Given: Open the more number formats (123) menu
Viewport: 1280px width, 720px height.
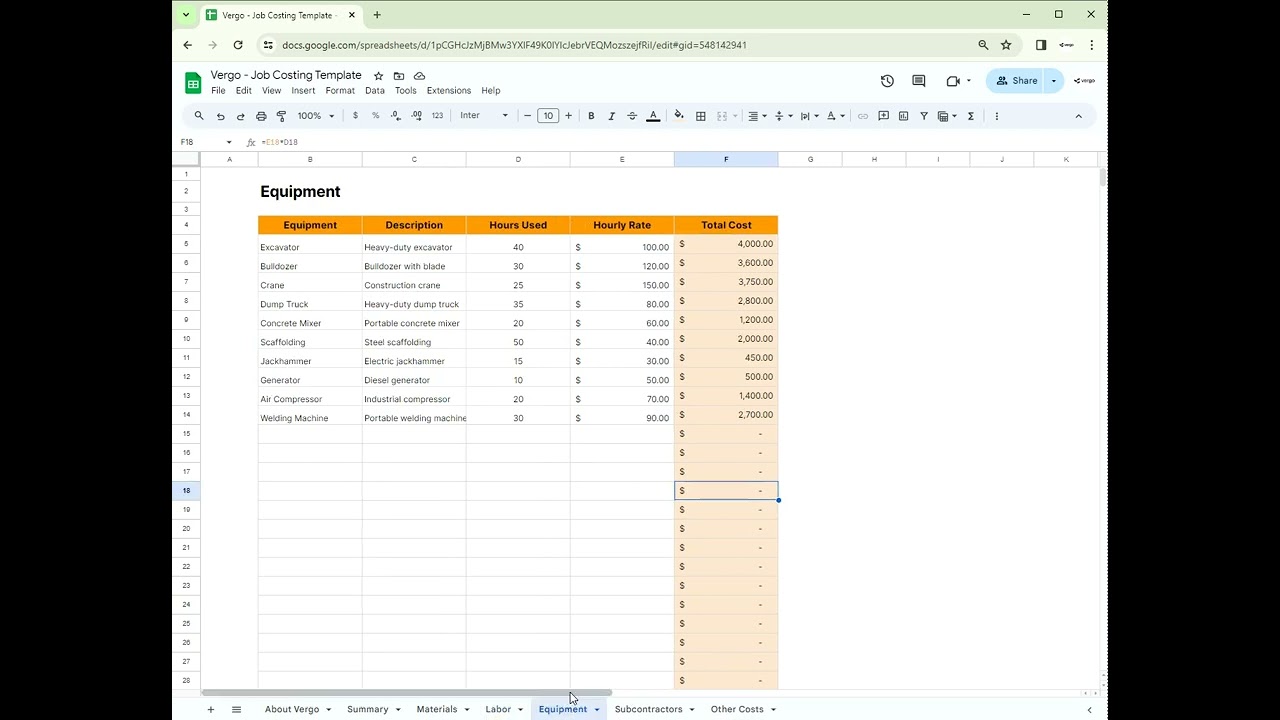Looking at the screenshot, I should pyautogui.click(x=437, y=116).
